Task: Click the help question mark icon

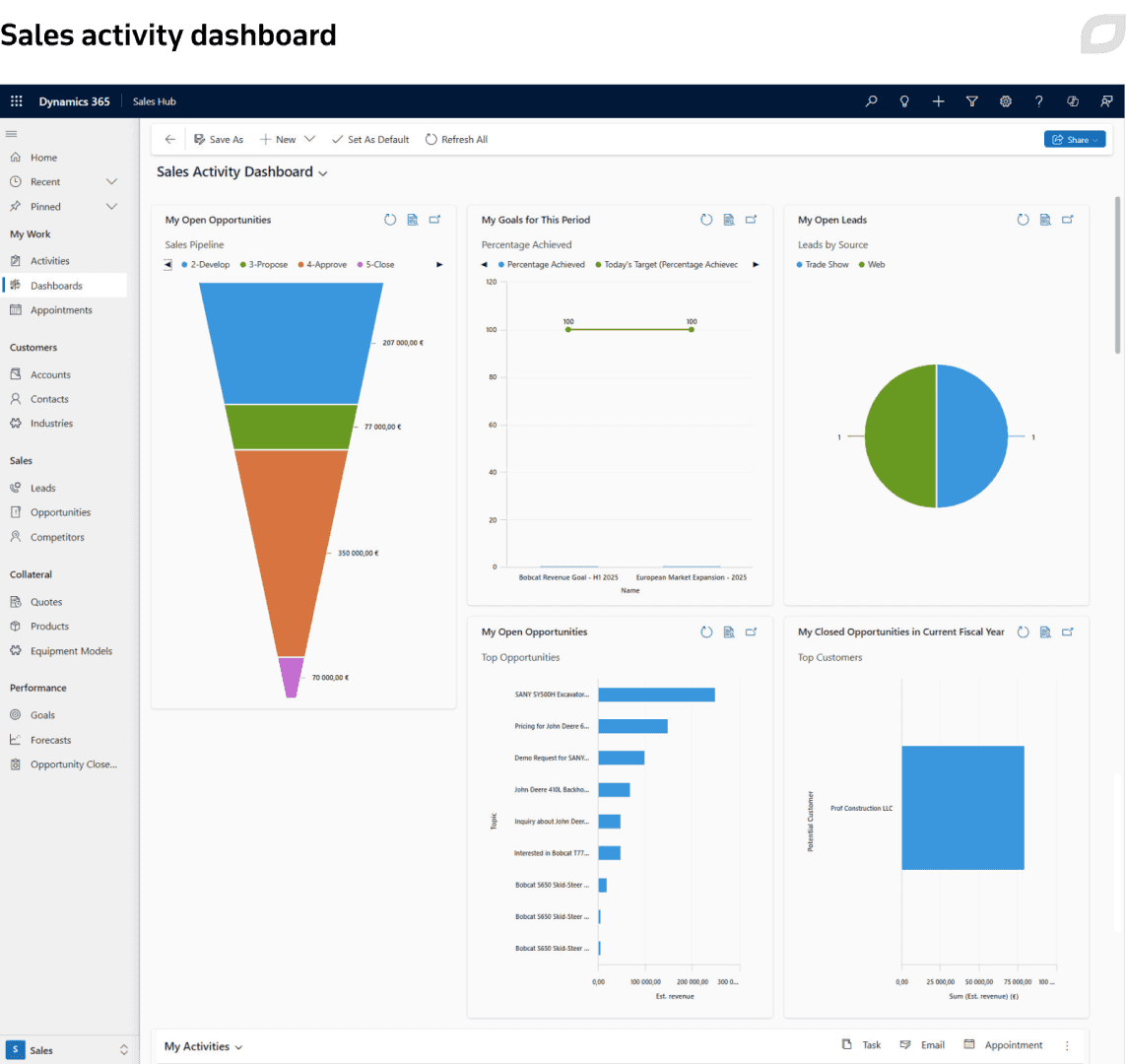Action: [1039, 101]
